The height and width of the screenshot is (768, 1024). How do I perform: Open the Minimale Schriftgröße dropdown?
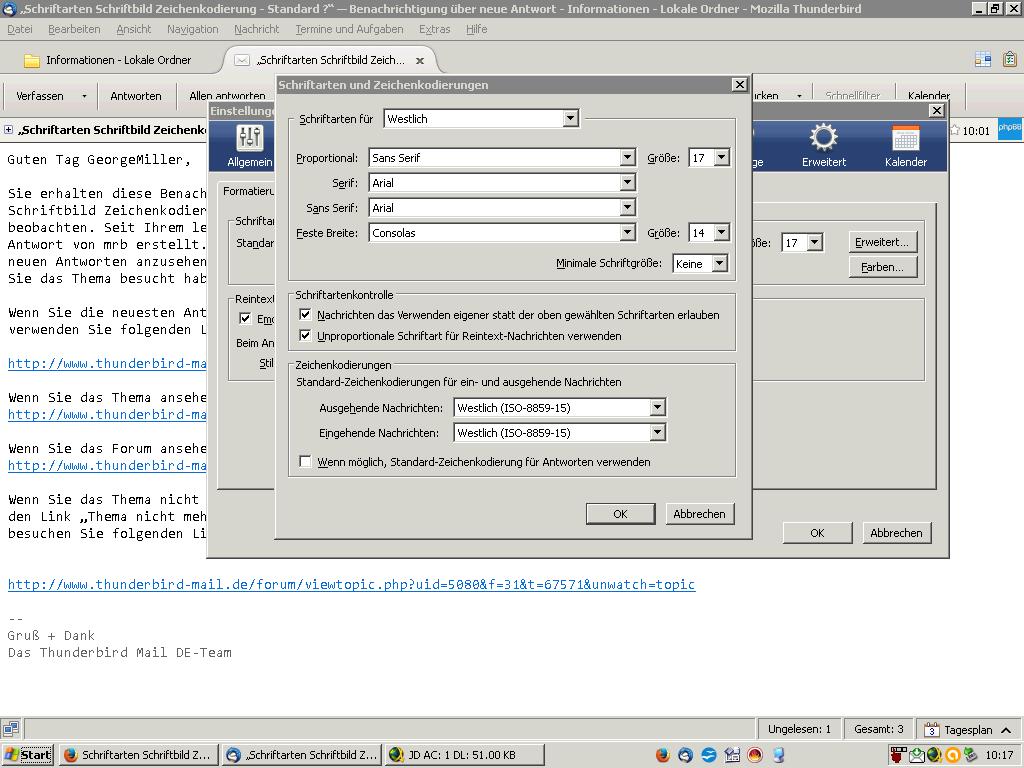click(x=718, y=264)
